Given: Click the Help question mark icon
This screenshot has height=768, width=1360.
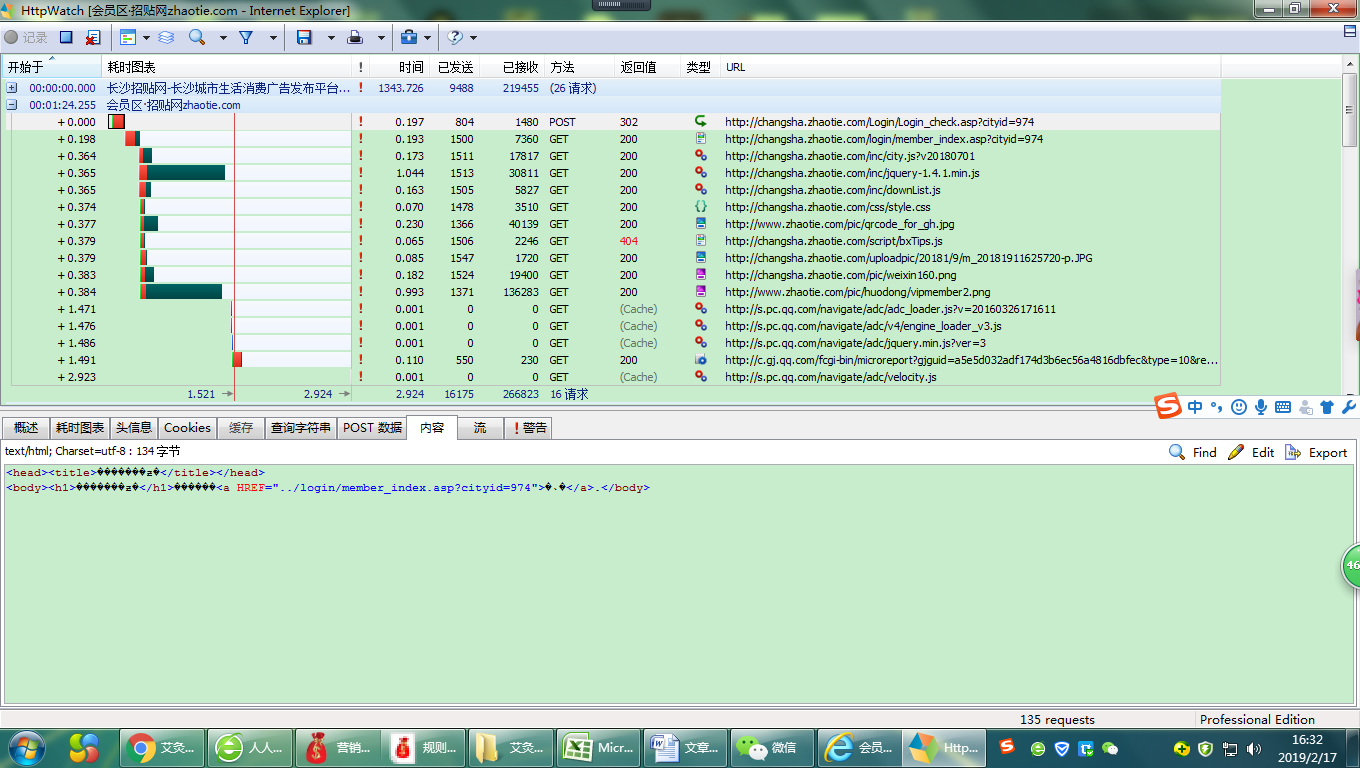Looking at the screenshot, I should pyautogui.click(x=455, y=38).
